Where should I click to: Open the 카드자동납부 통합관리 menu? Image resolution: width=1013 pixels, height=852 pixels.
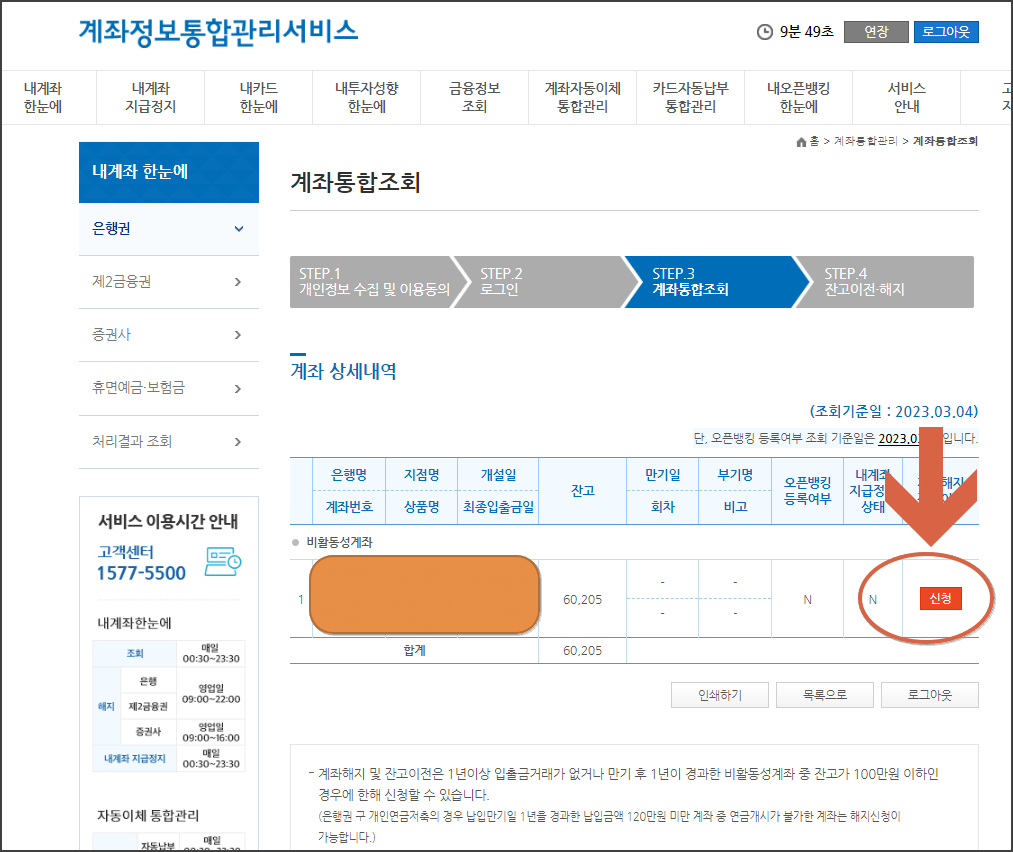[690, 98]
